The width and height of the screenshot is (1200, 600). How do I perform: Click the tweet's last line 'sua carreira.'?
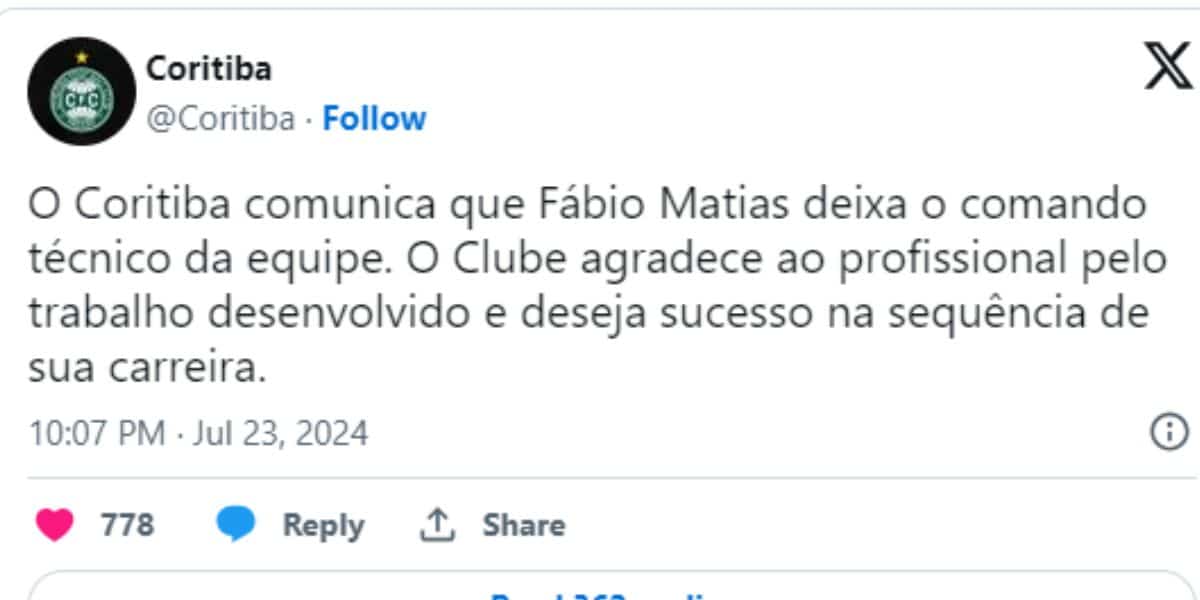pyautogui.click(x=147, y=369)
